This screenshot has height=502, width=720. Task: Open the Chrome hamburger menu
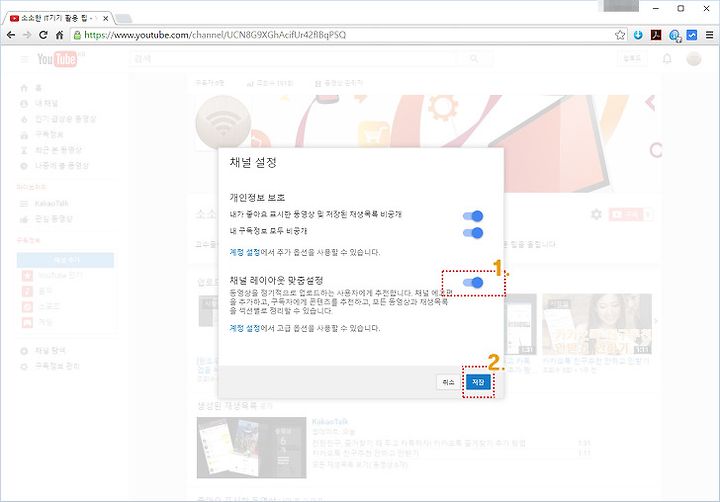coord(709,35)
